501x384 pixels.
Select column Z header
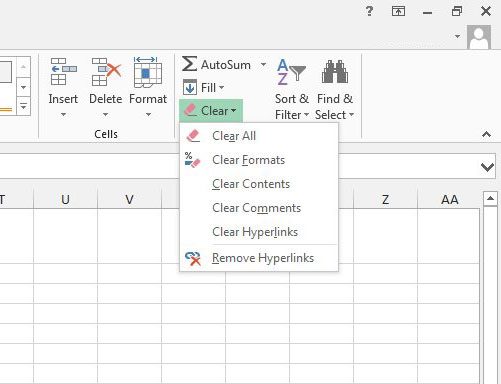(x=385, y=199)
